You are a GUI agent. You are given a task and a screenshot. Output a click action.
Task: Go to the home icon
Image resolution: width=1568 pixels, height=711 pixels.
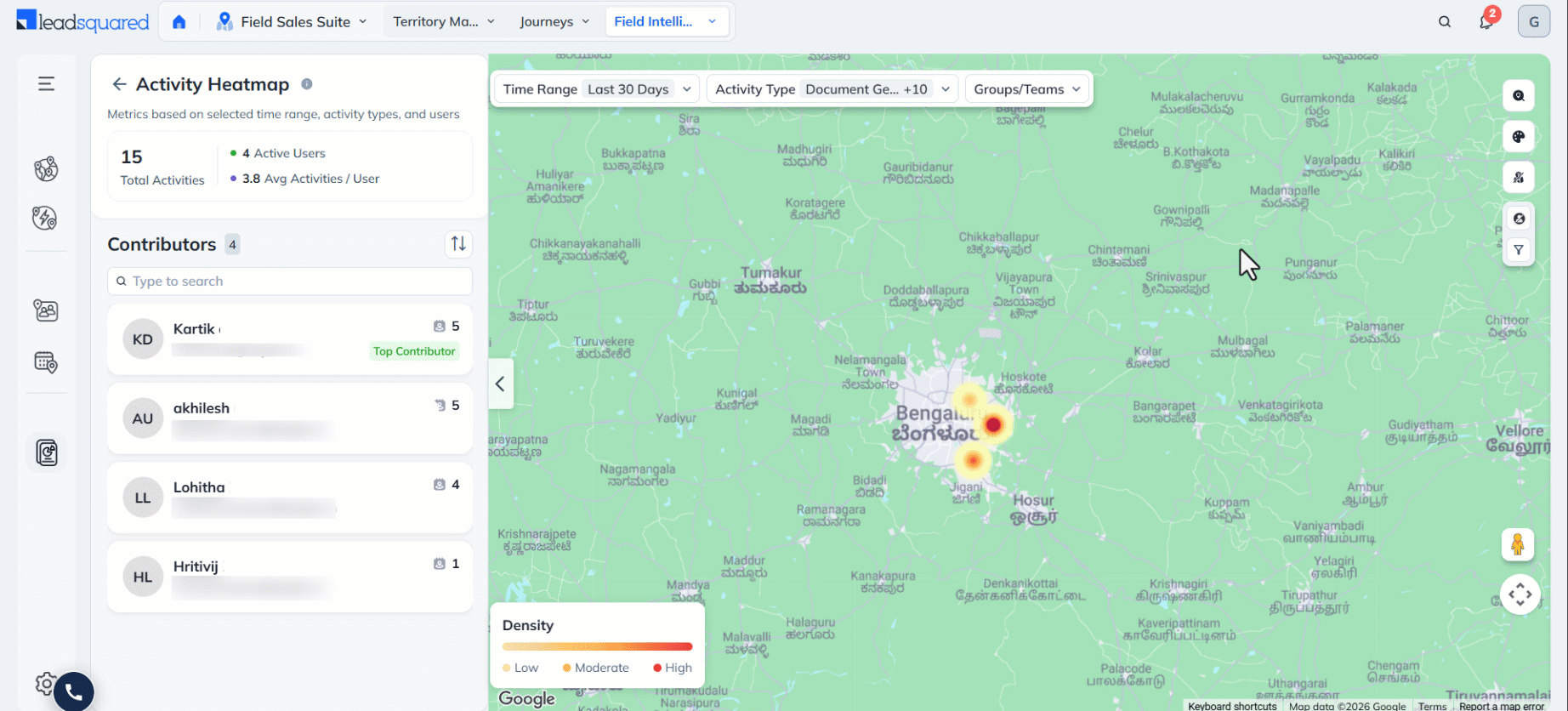click(x=179, y=21)
